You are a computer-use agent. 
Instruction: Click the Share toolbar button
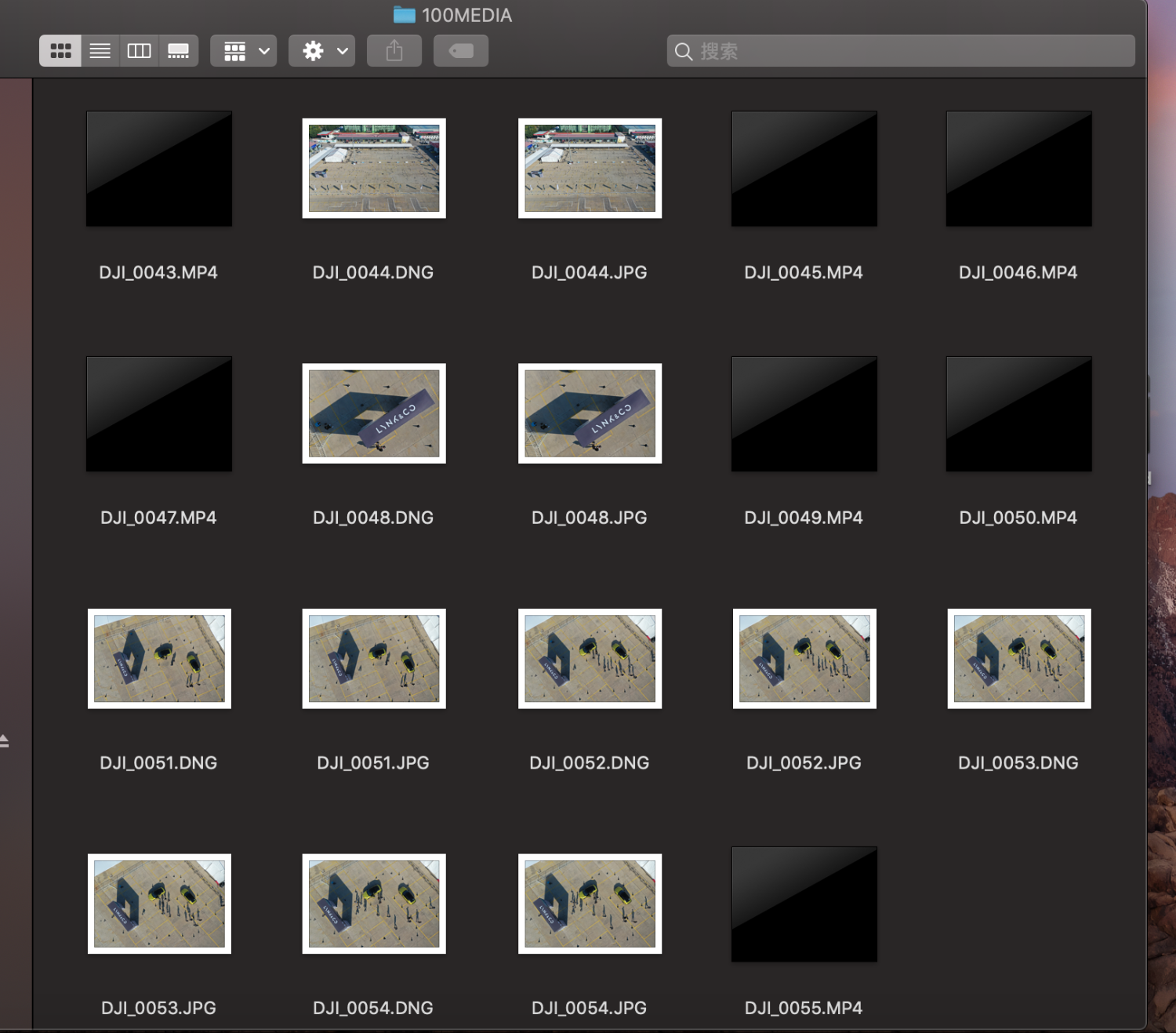pyautogui.click(x=394, y=51)
